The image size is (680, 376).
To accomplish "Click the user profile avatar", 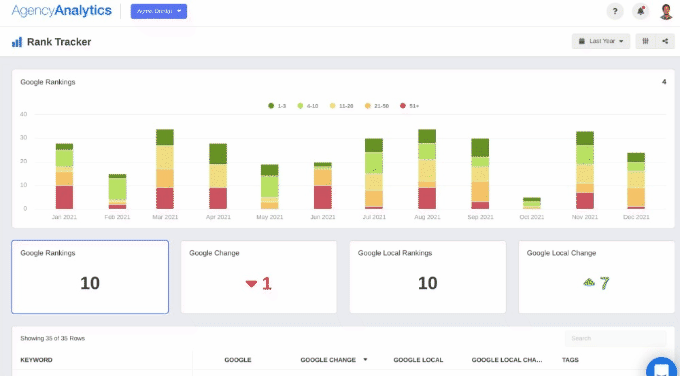I will click(x=666, y=11).
